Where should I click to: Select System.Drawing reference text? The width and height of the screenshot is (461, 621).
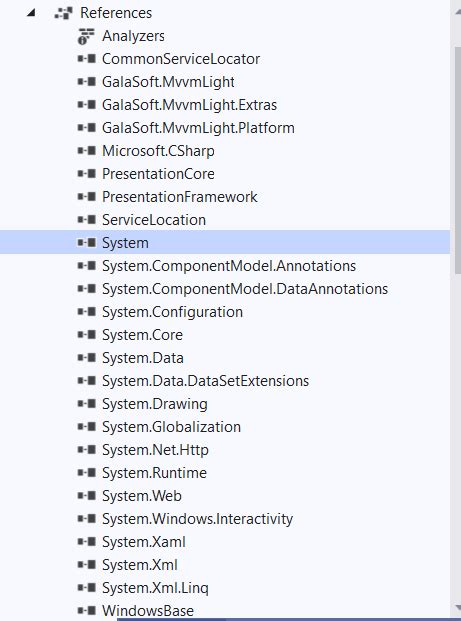154,404
